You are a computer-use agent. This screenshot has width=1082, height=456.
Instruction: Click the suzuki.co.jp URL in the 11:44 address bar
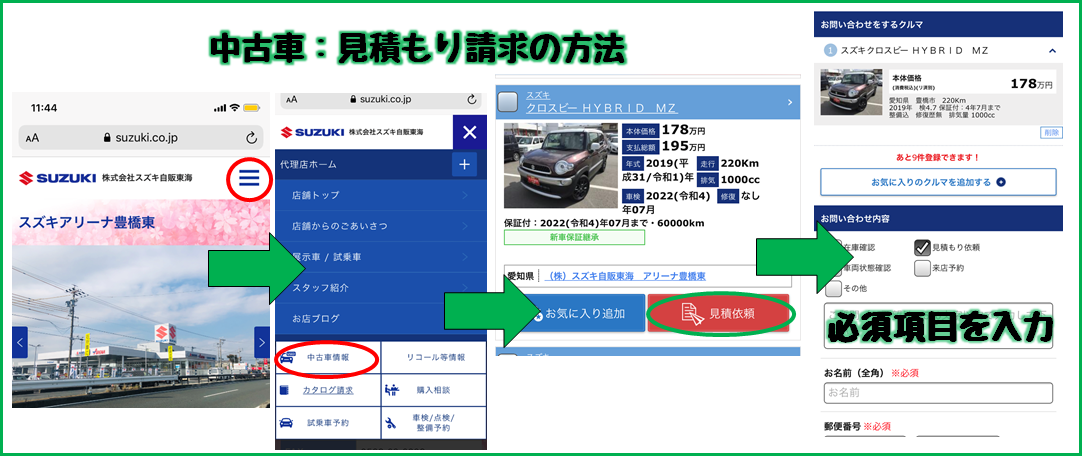point(145,137)
